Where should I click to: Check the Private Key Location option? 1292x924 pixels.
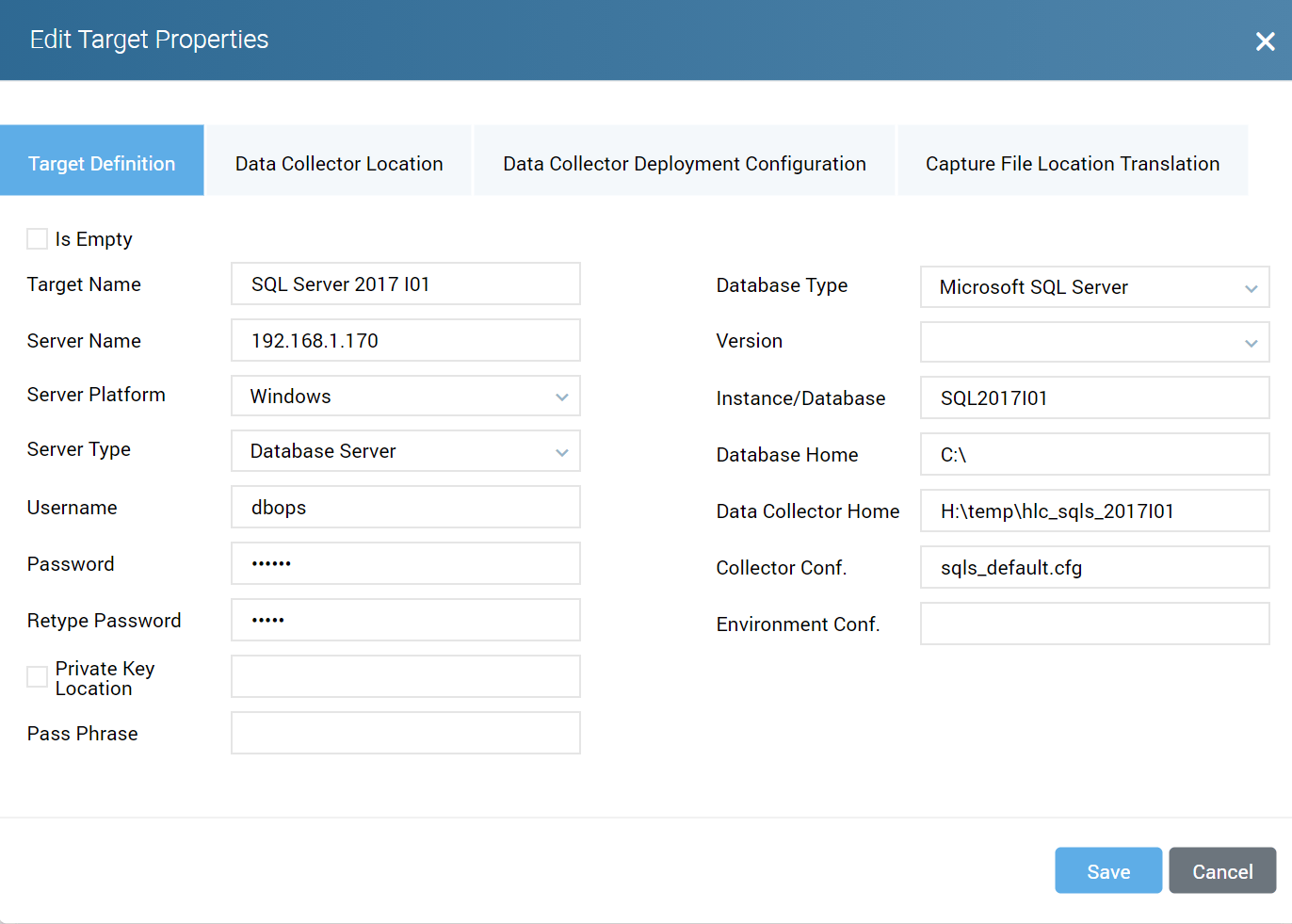37,676
